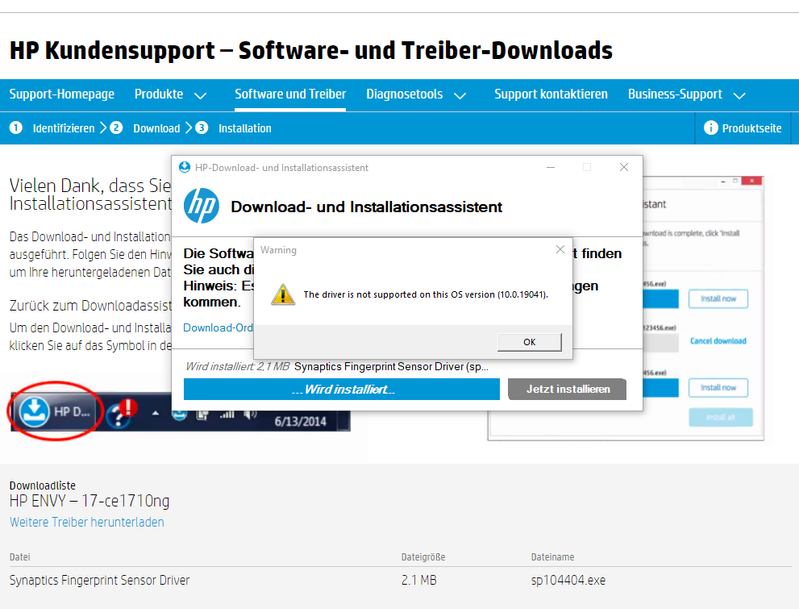Click the volume speaker icon in tray image

[250, 414]
